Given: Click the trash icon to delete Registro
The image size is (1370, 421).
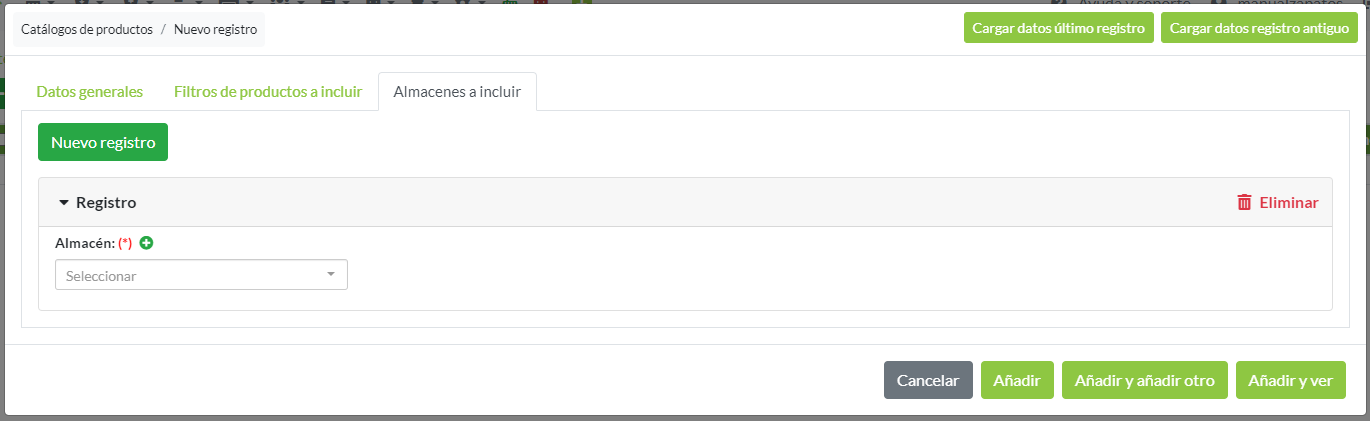Looking at the screenshot, I should [x=1244, y=202].
